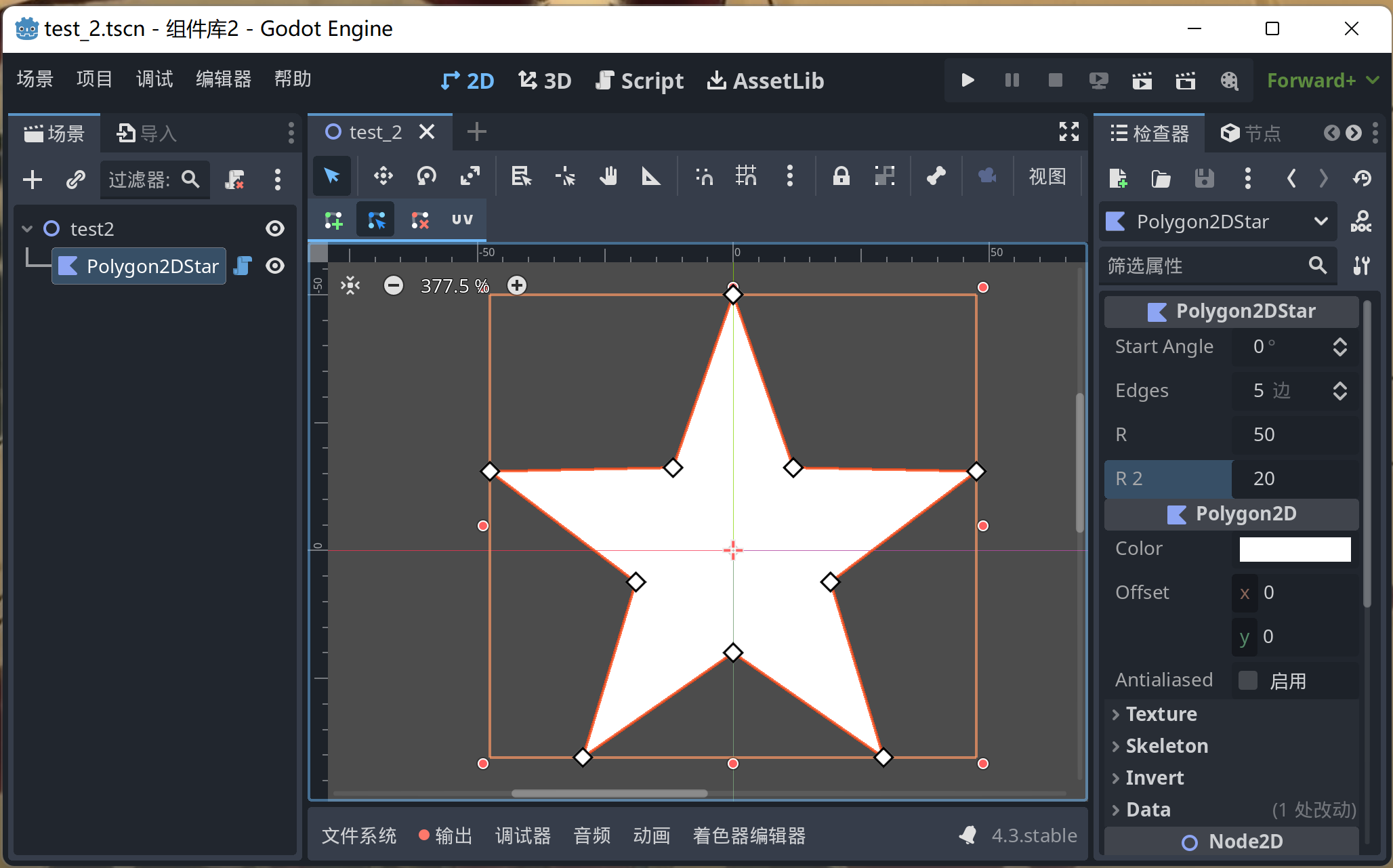Open the 场景 scene menu
This screenshot has width=1393, height=868.
click(x=35, y=79)
